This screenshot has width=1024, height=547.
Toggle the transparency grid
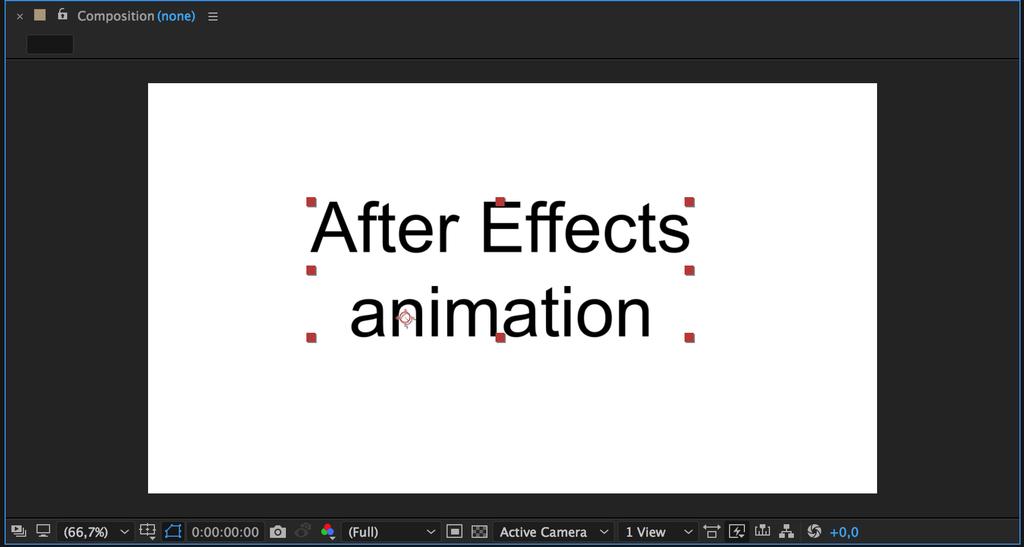479,532
